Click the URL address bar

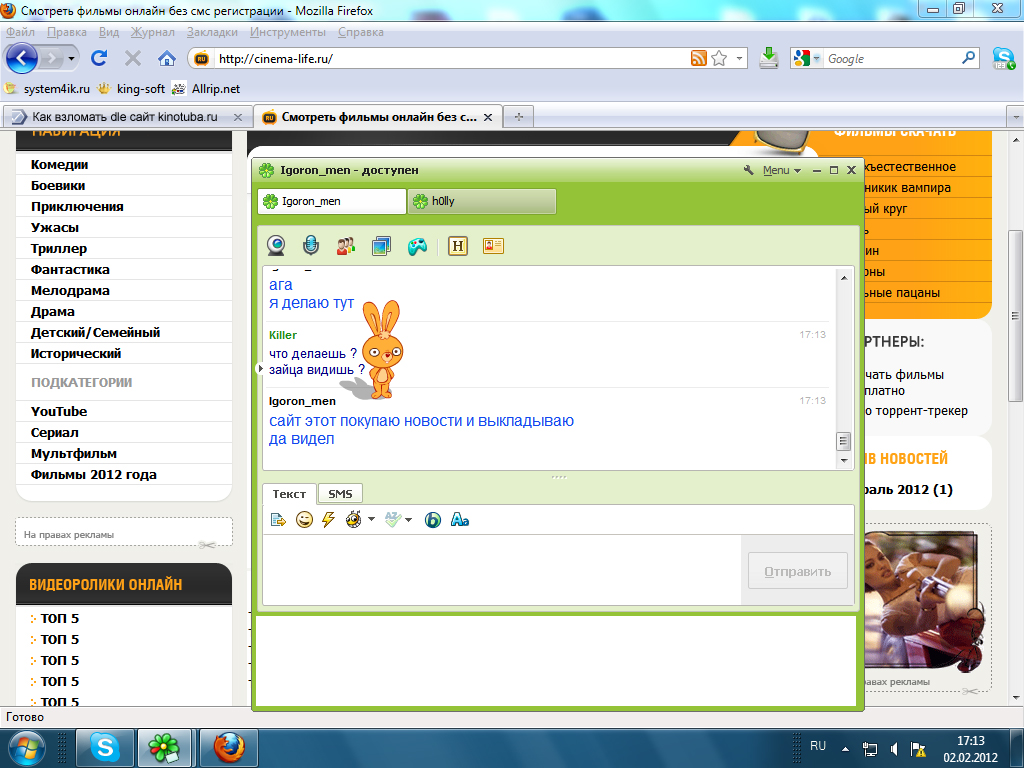tap(453, 59)
